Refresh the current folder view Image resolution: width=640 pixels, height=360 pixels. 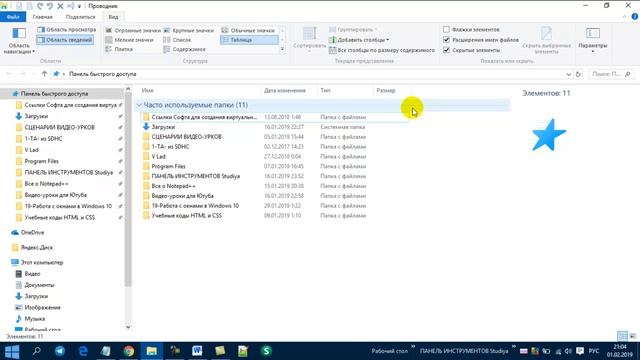tap(578, 74)
